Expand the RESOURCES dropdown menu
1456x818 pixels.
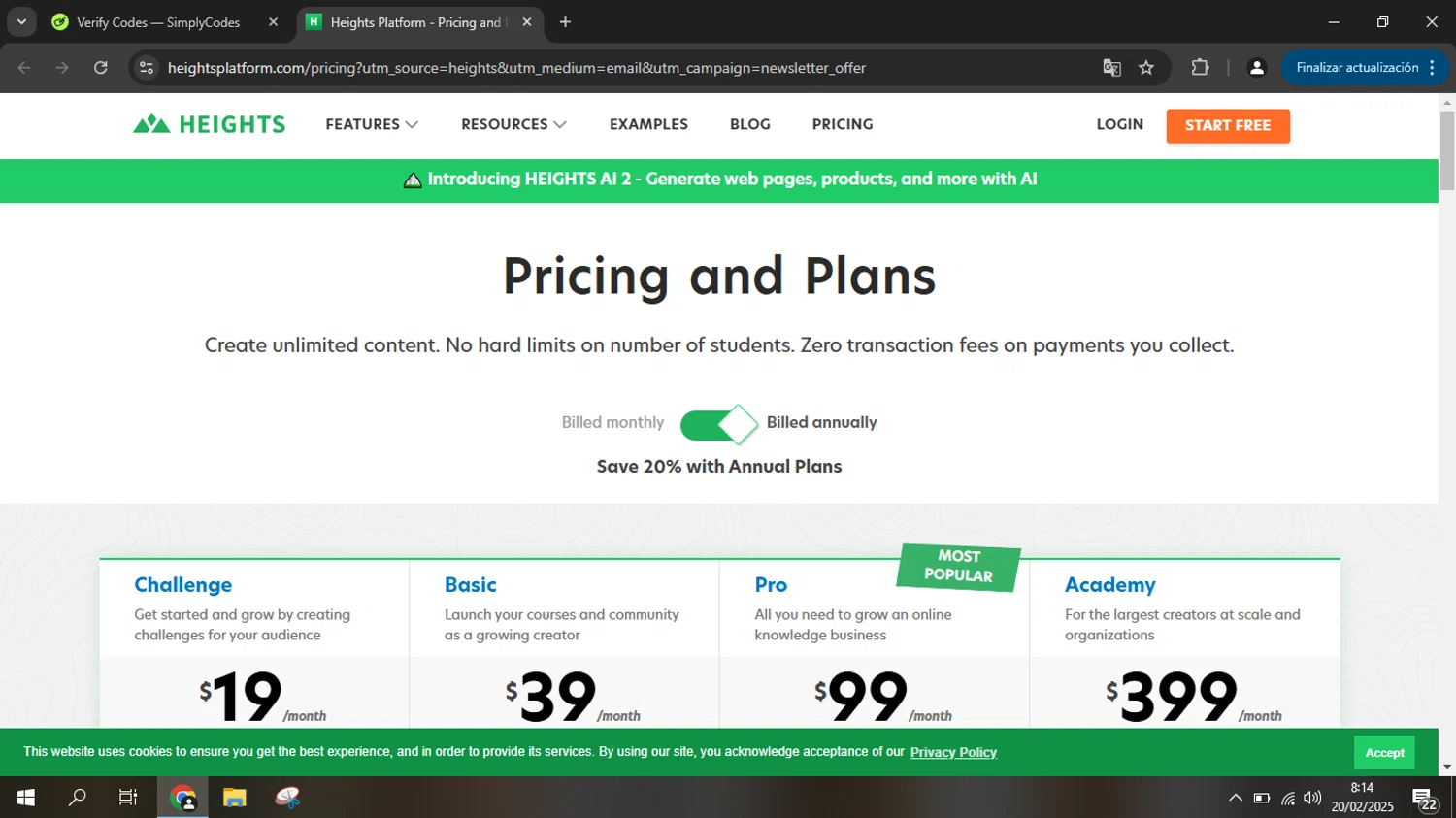pyautogui.click(x=513, y=124)
